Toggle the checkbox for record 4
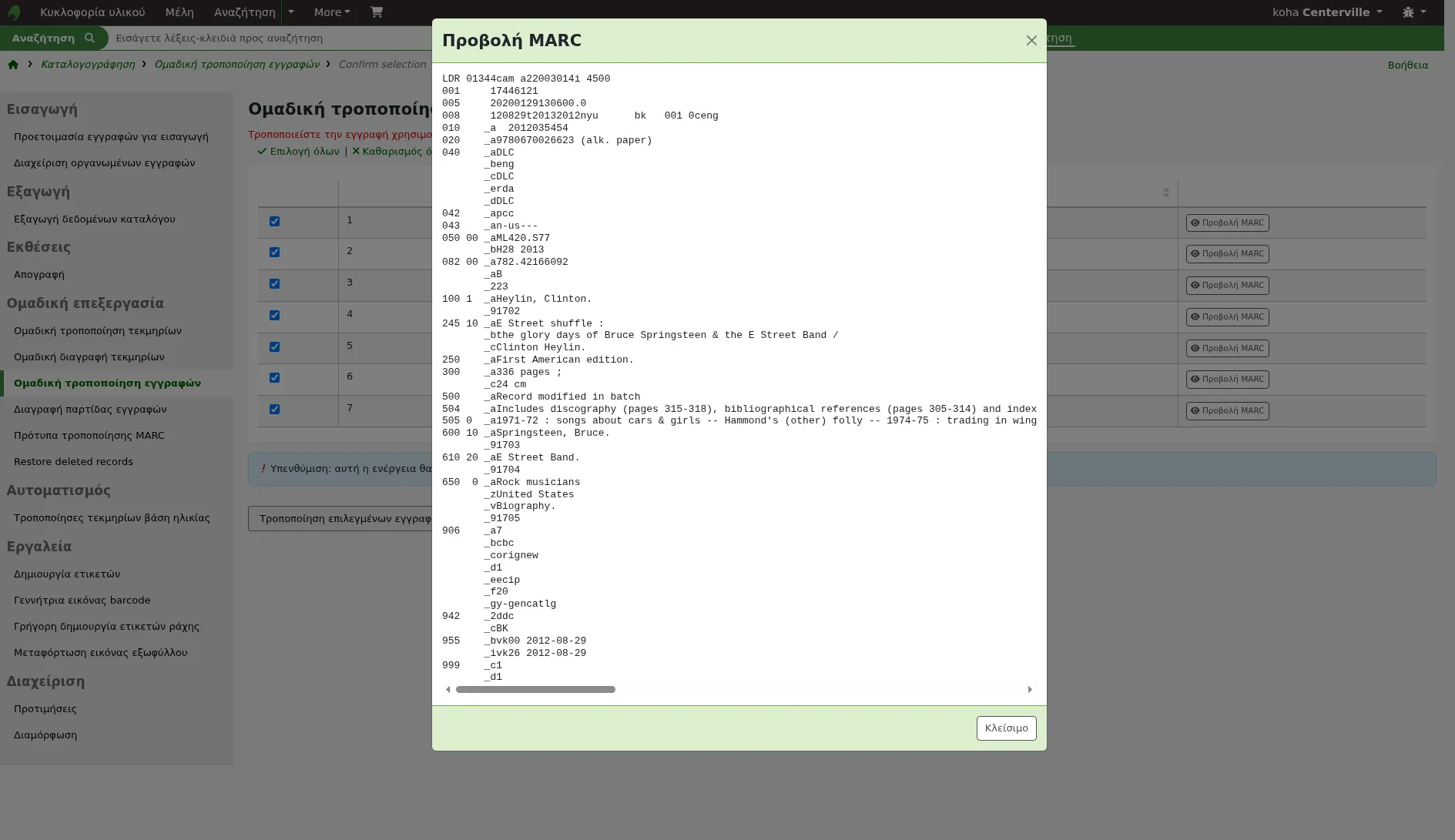1455x840 pixels. pyautogui.click(x=274, y=316)
